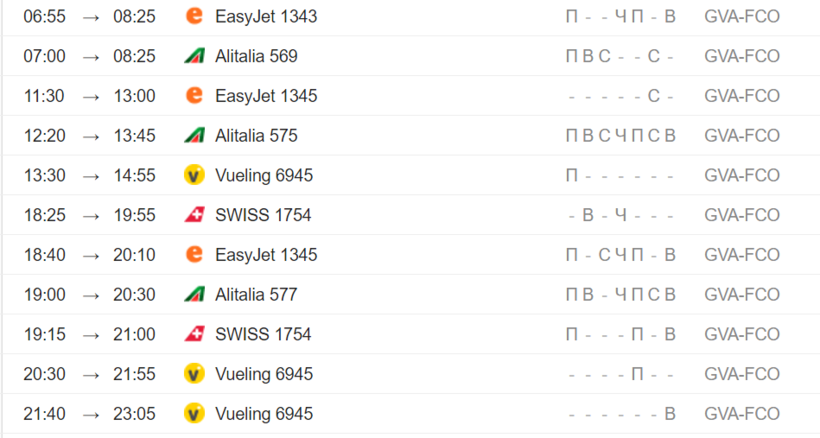Open the Alitalia 577 flight link

pos(256,295)
